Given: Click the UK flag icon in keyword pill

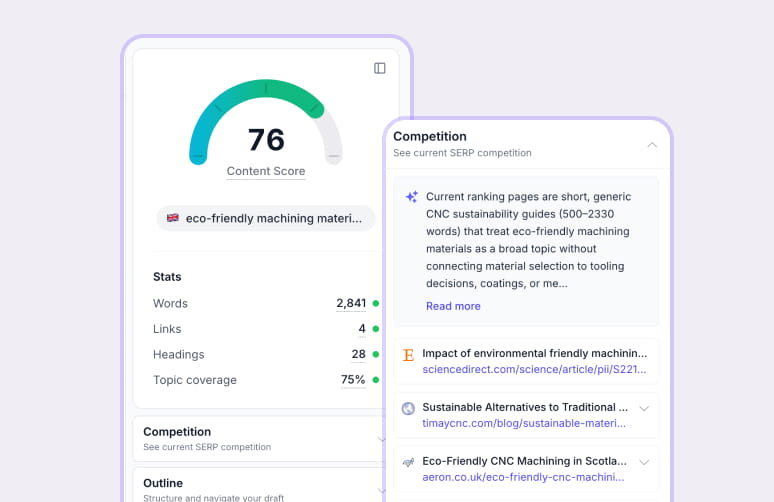Looking at the screenshot, I should point(173,218).
